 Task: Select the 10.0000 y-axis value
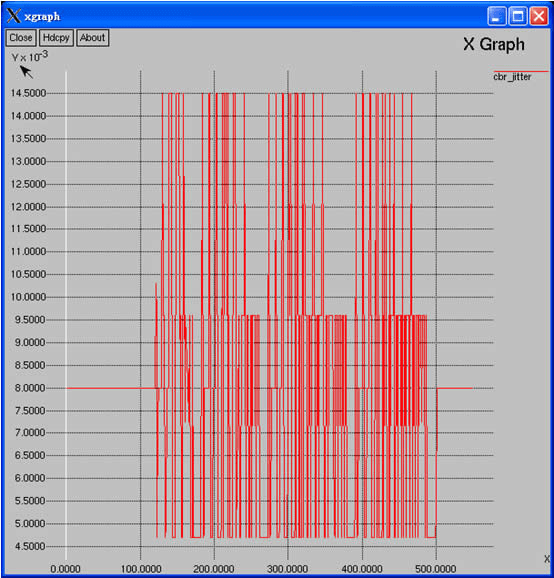tap(28, 297)
